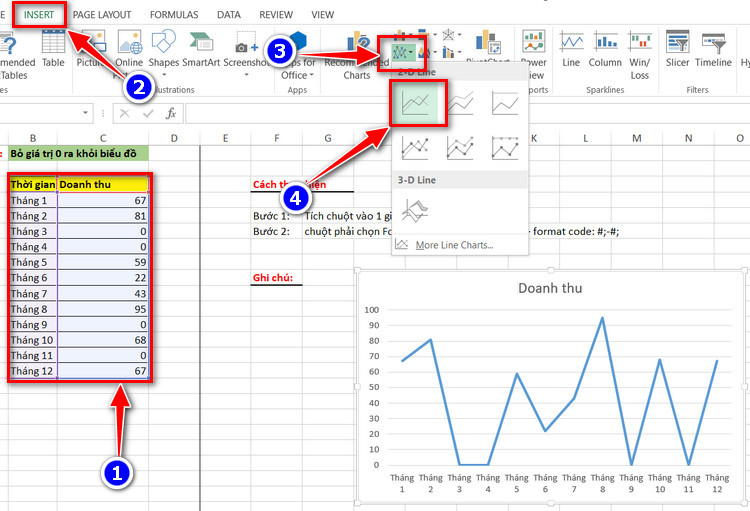Select the cell with value 81
Screen dimensions: 750x511
coord(103,216)
